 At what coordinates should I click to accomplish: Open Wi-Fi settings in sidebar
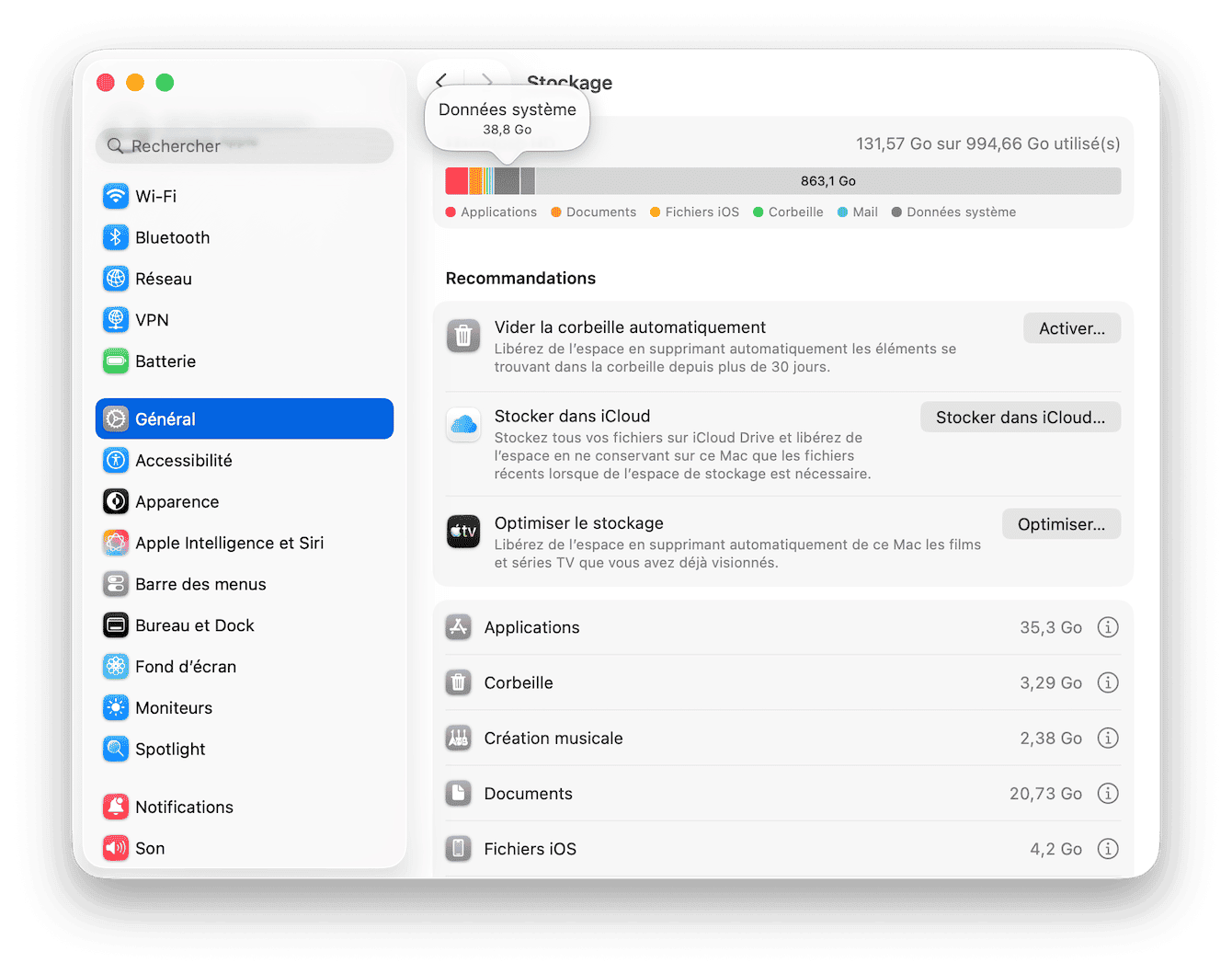(155, 196)
